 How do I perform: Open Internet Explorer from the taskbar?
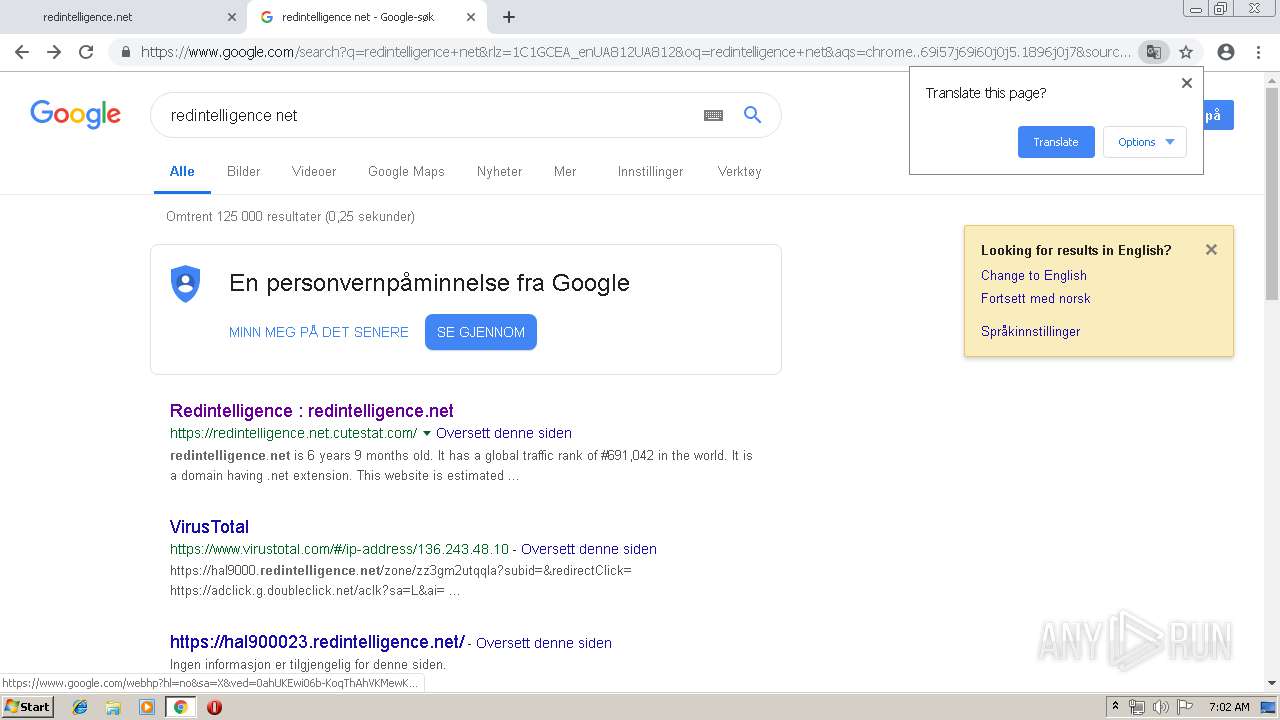pos(80,707)
